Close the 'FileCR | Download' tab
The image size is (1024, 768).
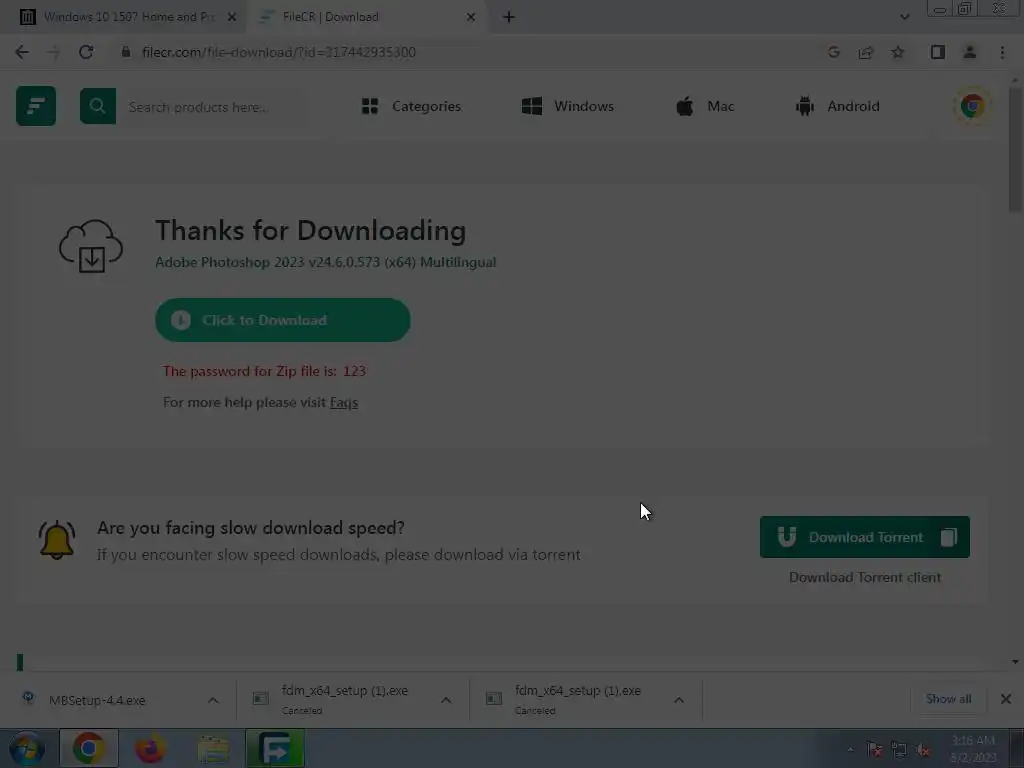[x=471, y=17]
